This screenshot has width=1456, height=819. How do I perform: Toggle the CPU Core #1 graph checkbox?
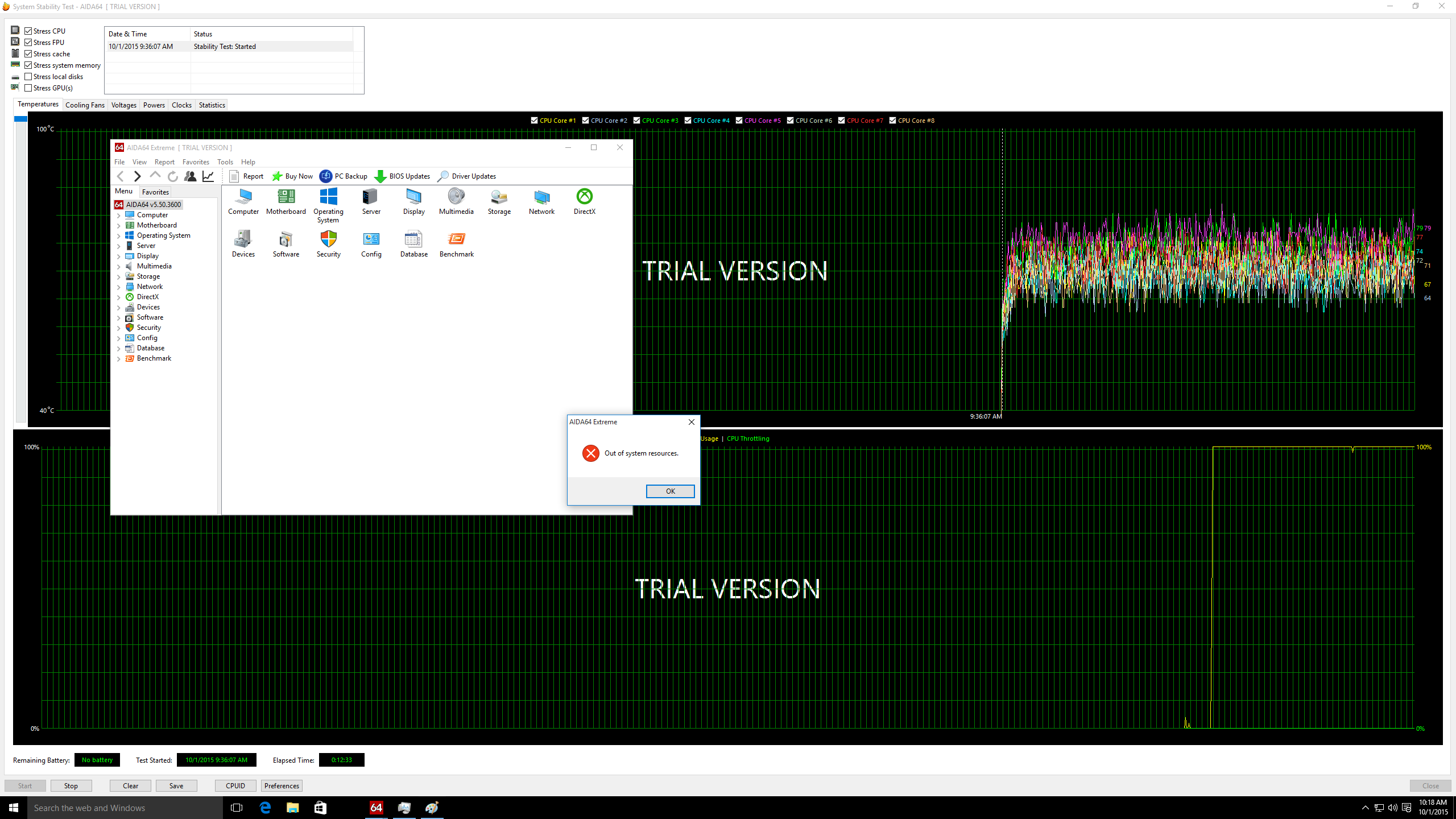534,120
